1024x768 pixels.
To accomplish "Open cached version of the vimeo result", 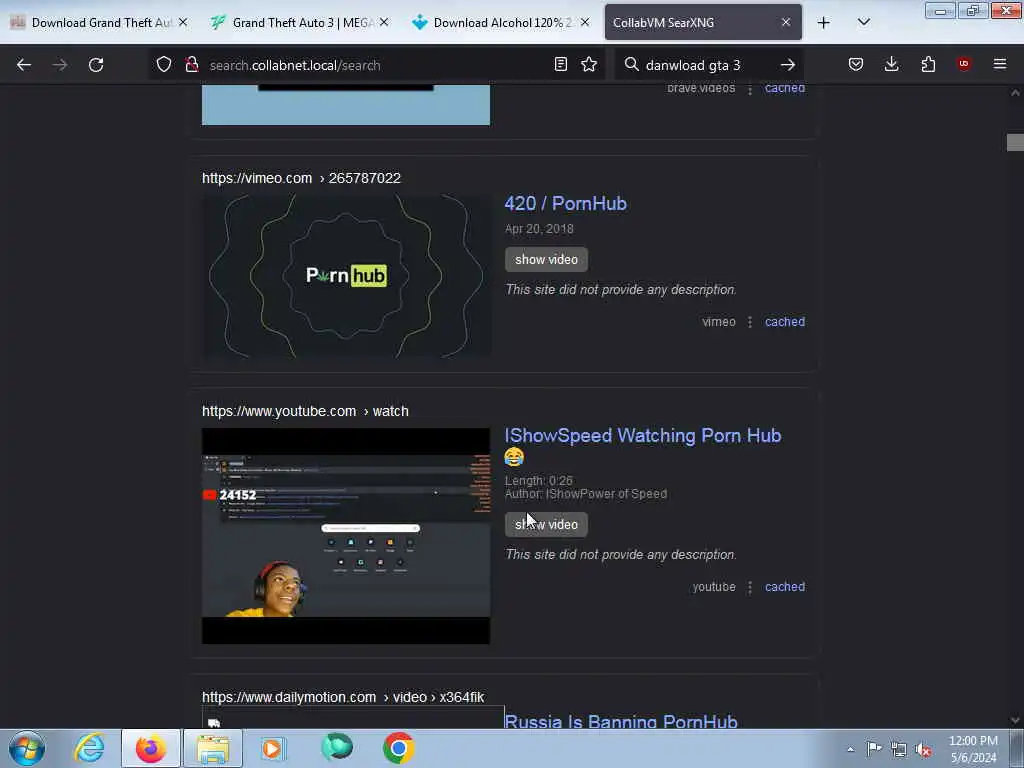I will (784, 321).
